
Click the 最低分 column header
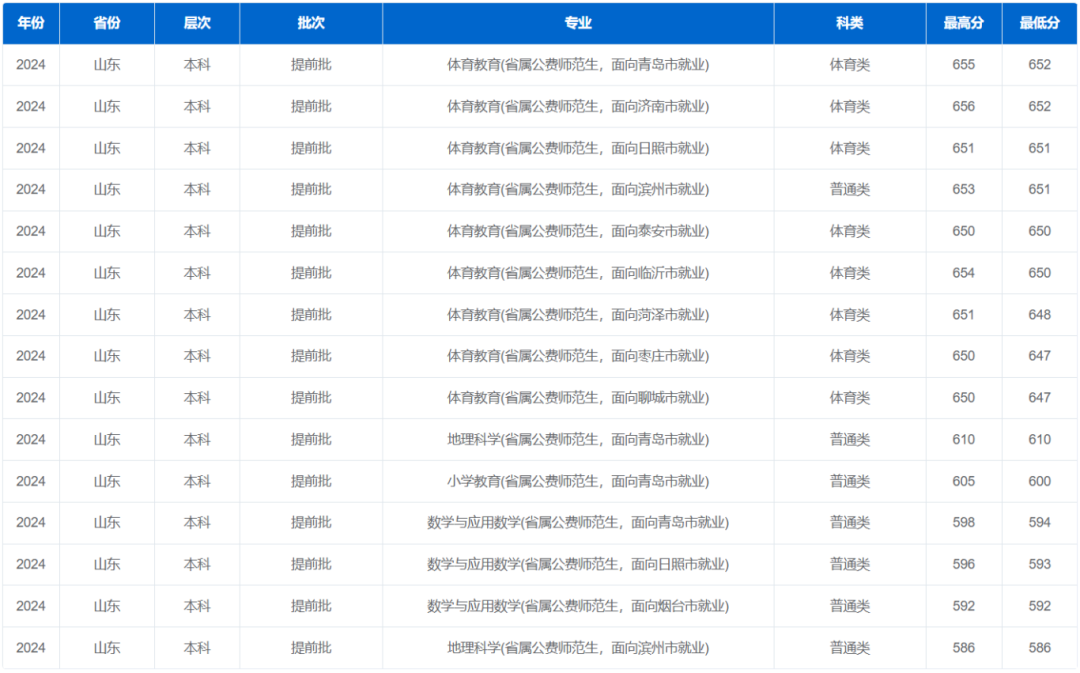pyautogui.click(x=1040, y=23)
